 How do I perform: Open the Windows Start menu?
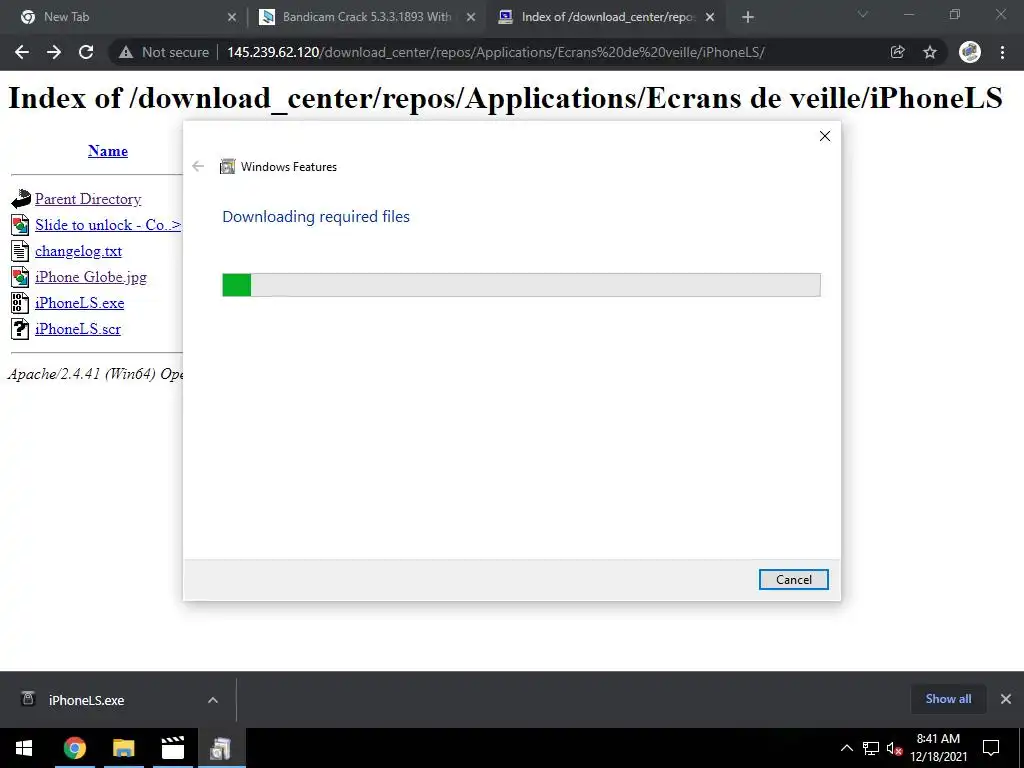(24, 748)
